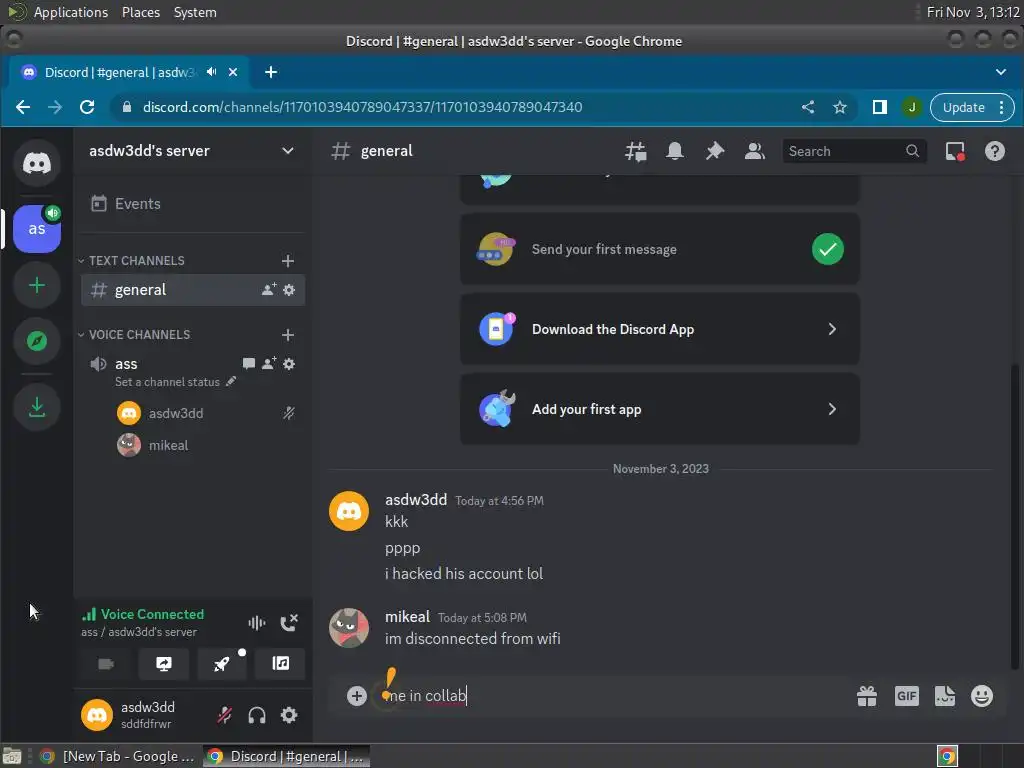Open Chrome three-dot menu
The image size is (1024, 768).
(1001, 108)
